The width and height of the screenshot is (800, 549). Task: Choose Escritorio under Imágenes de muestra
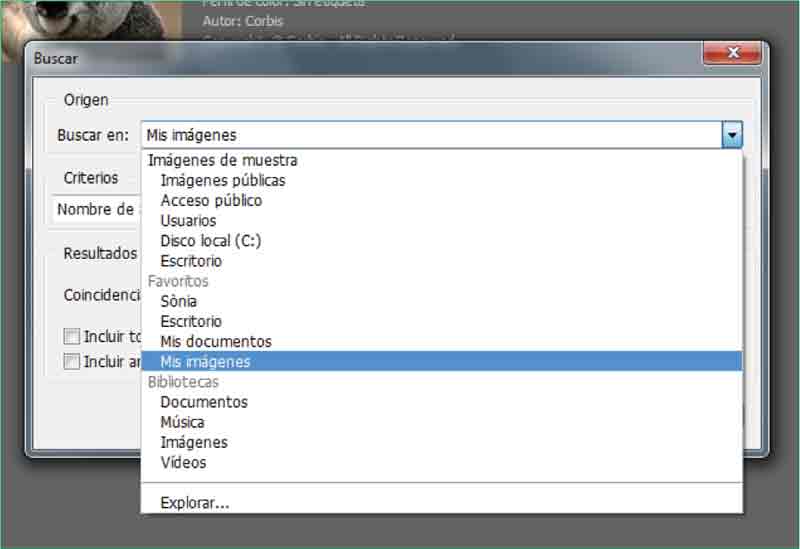point(191,261)
